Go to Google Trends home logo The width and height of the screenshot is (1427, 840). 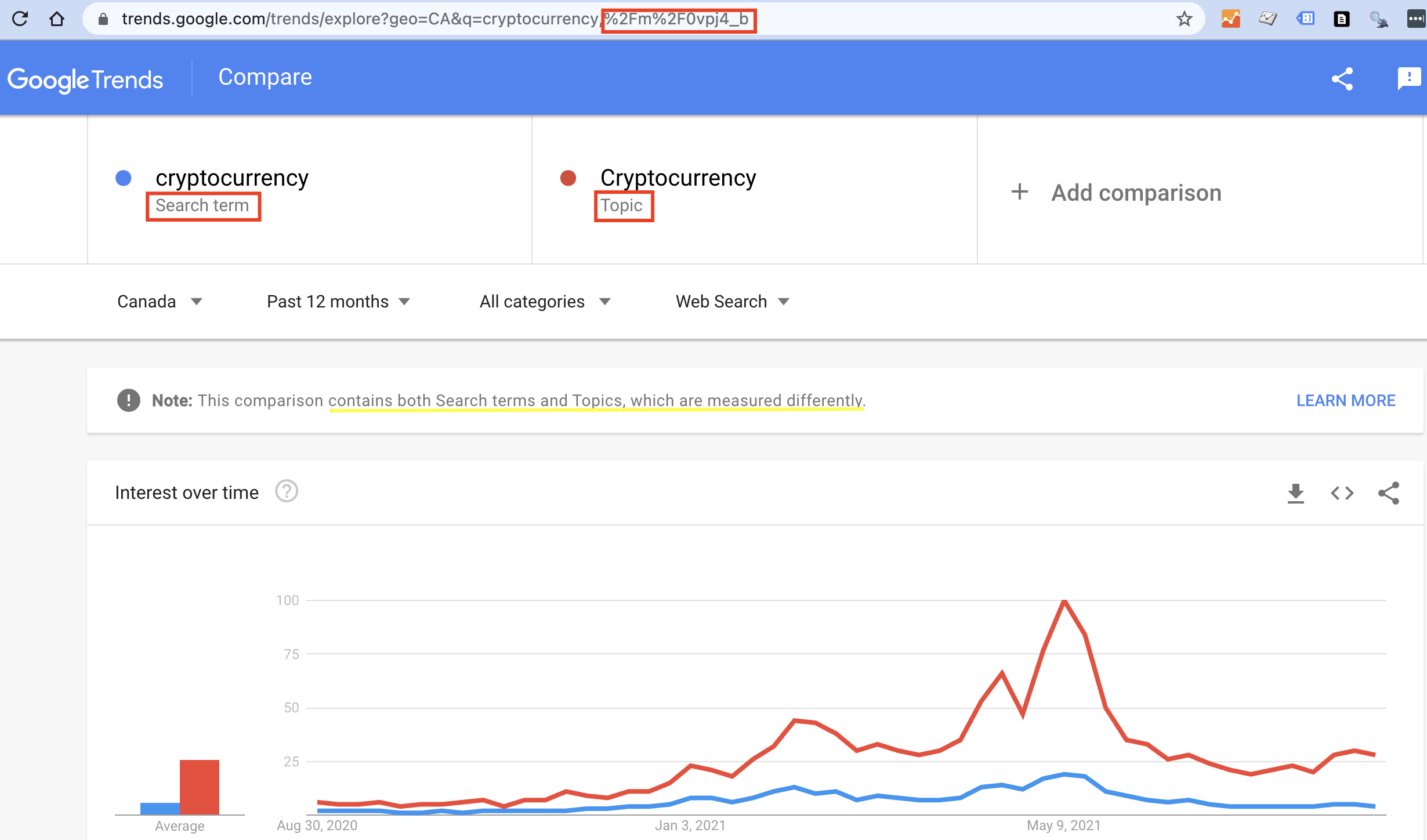85,79
